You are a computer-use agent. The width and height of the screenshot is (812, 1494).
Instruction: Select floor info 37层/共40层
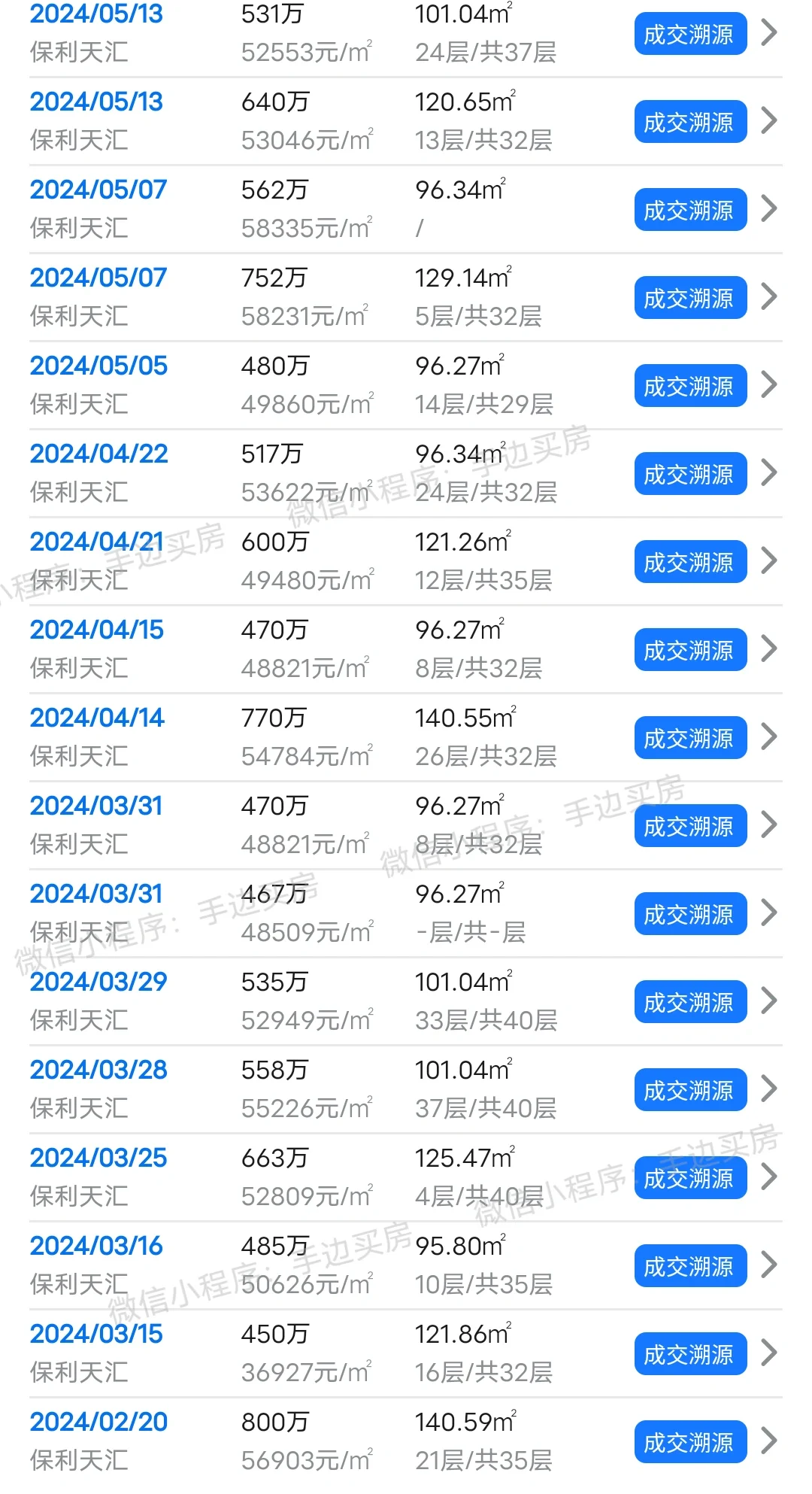tap(486, 1108)
